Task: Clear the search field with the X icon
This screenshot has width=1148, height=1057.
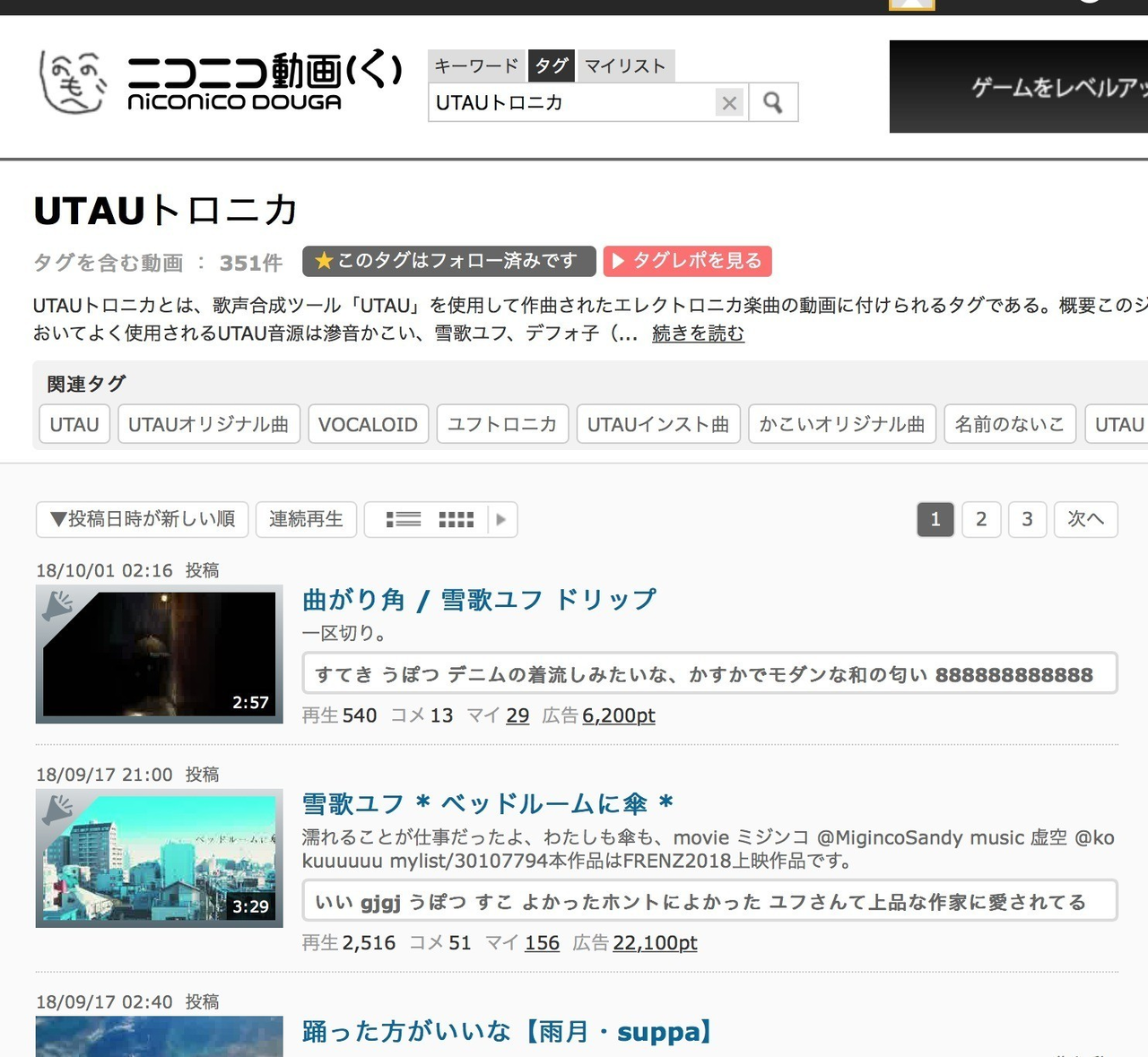Action: 729,103
